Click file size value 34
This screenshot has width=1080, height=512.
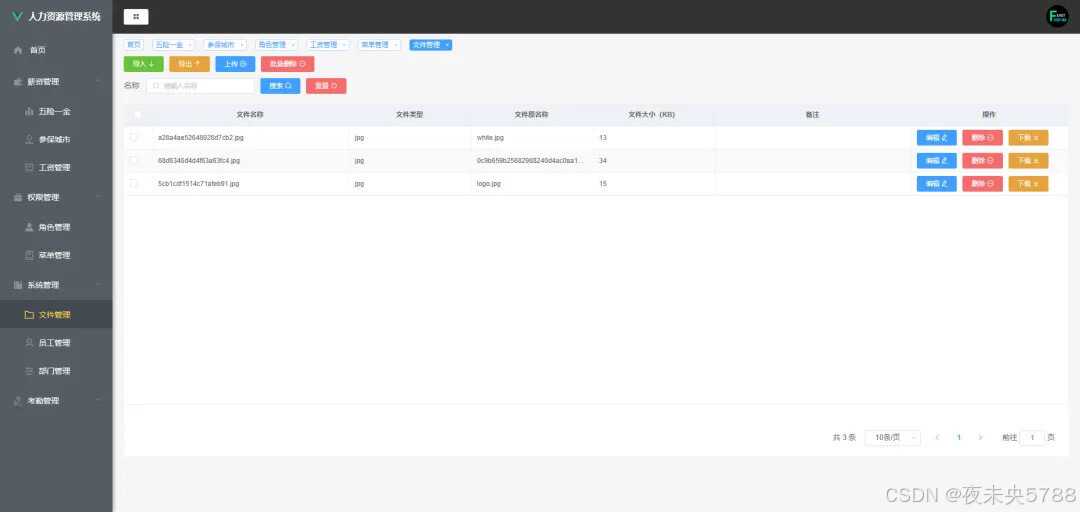click(603, 161)
